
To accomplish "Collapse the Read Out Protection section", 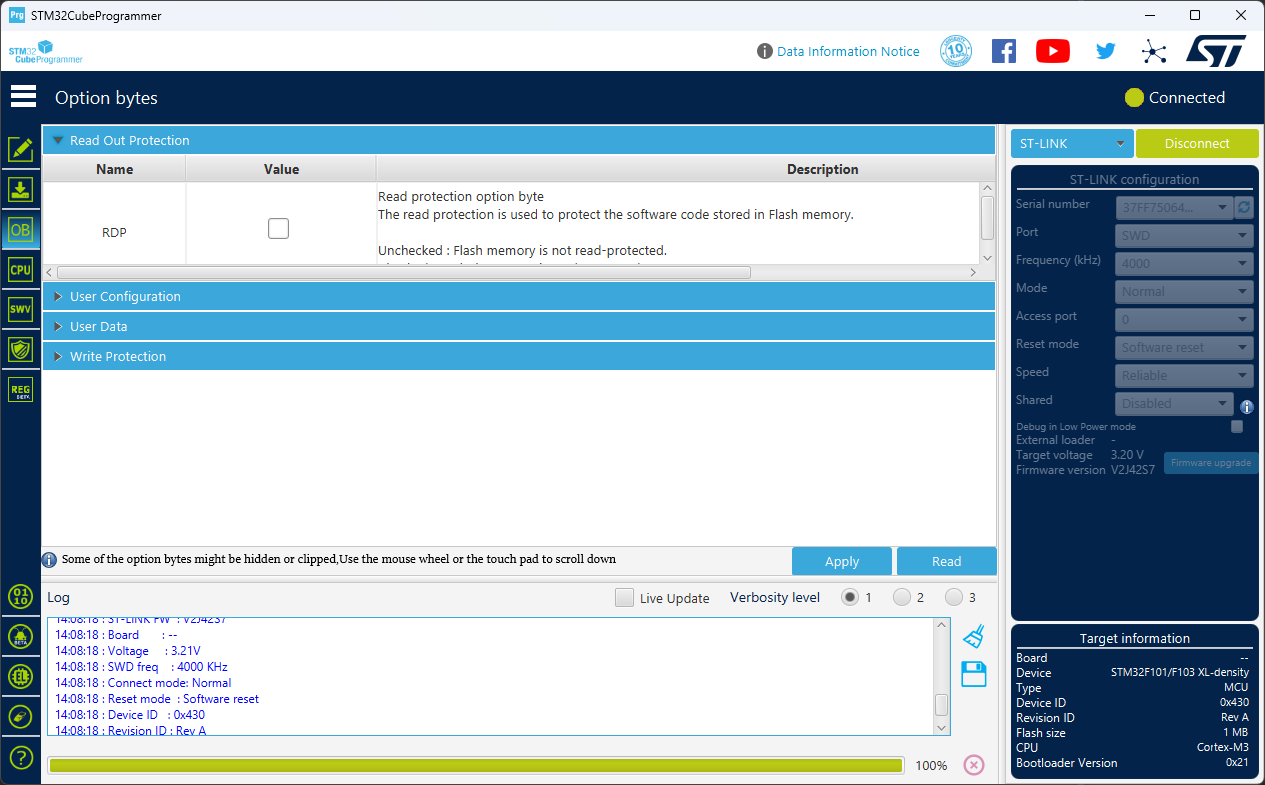I will click(519, 141).
